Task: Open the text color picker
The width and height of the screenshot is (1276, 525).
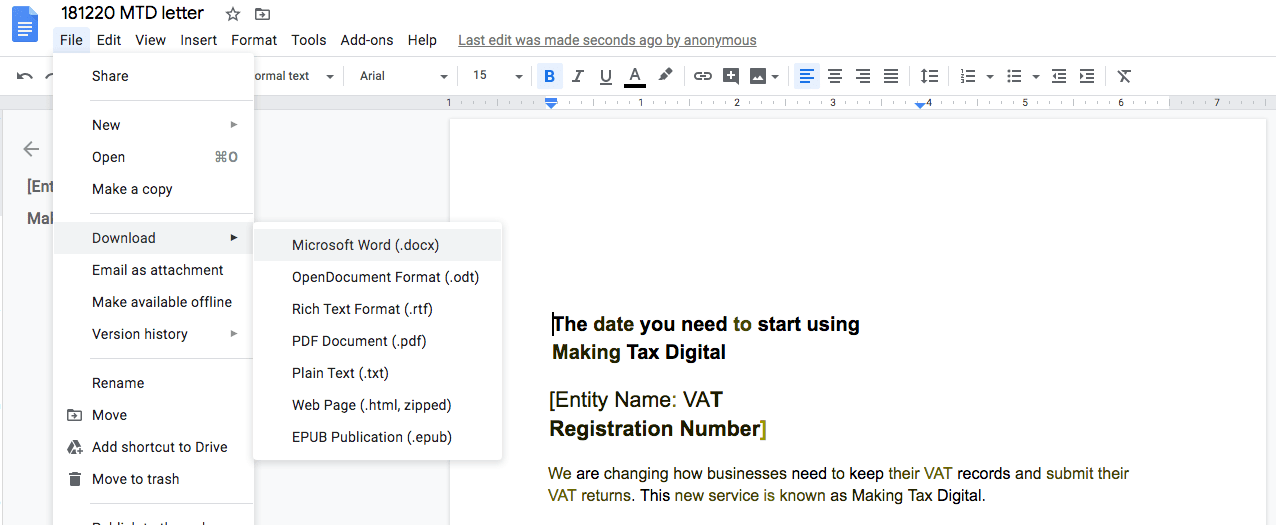Action: (x=635, y=76)
